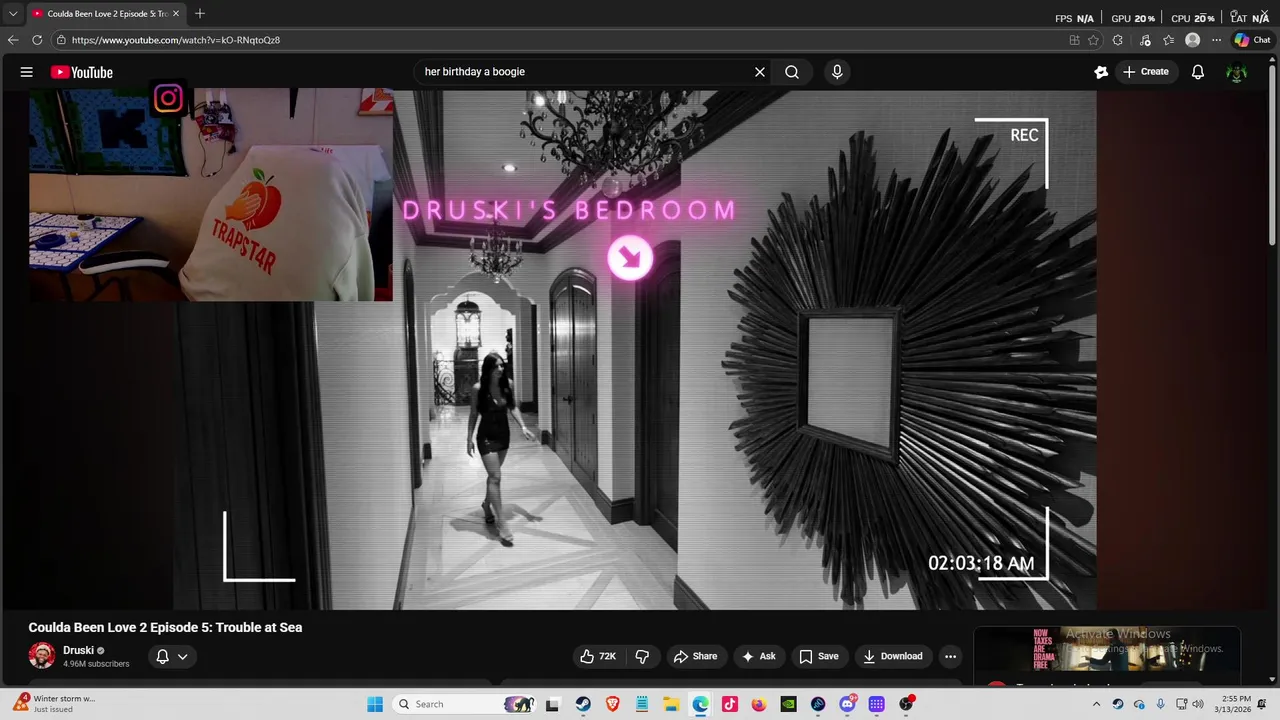Reload the YouTube page
Viewport: 1280px width, 720px height.
(x=37, y=40)
